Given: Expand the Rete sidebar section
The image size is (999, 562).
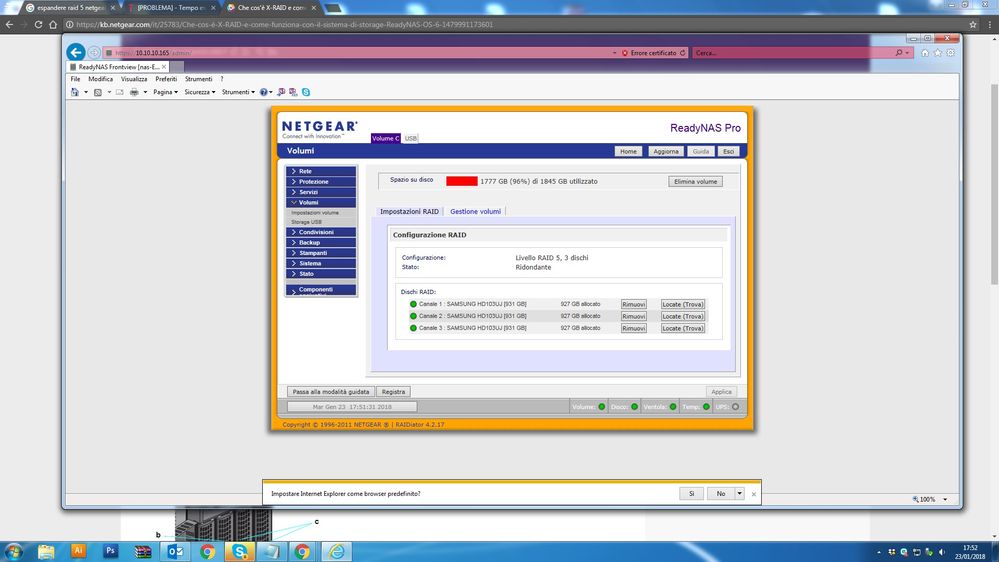Looking at the screenshot, I should coord(321,171).
